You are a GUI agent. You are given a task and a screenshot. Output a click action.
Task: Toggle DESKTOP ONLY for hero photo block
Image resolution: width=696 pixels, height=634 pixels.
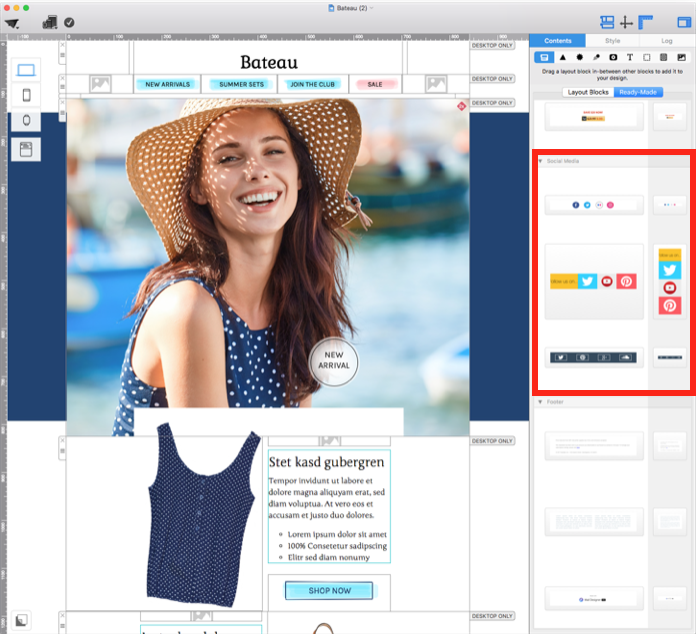(492, 103)
